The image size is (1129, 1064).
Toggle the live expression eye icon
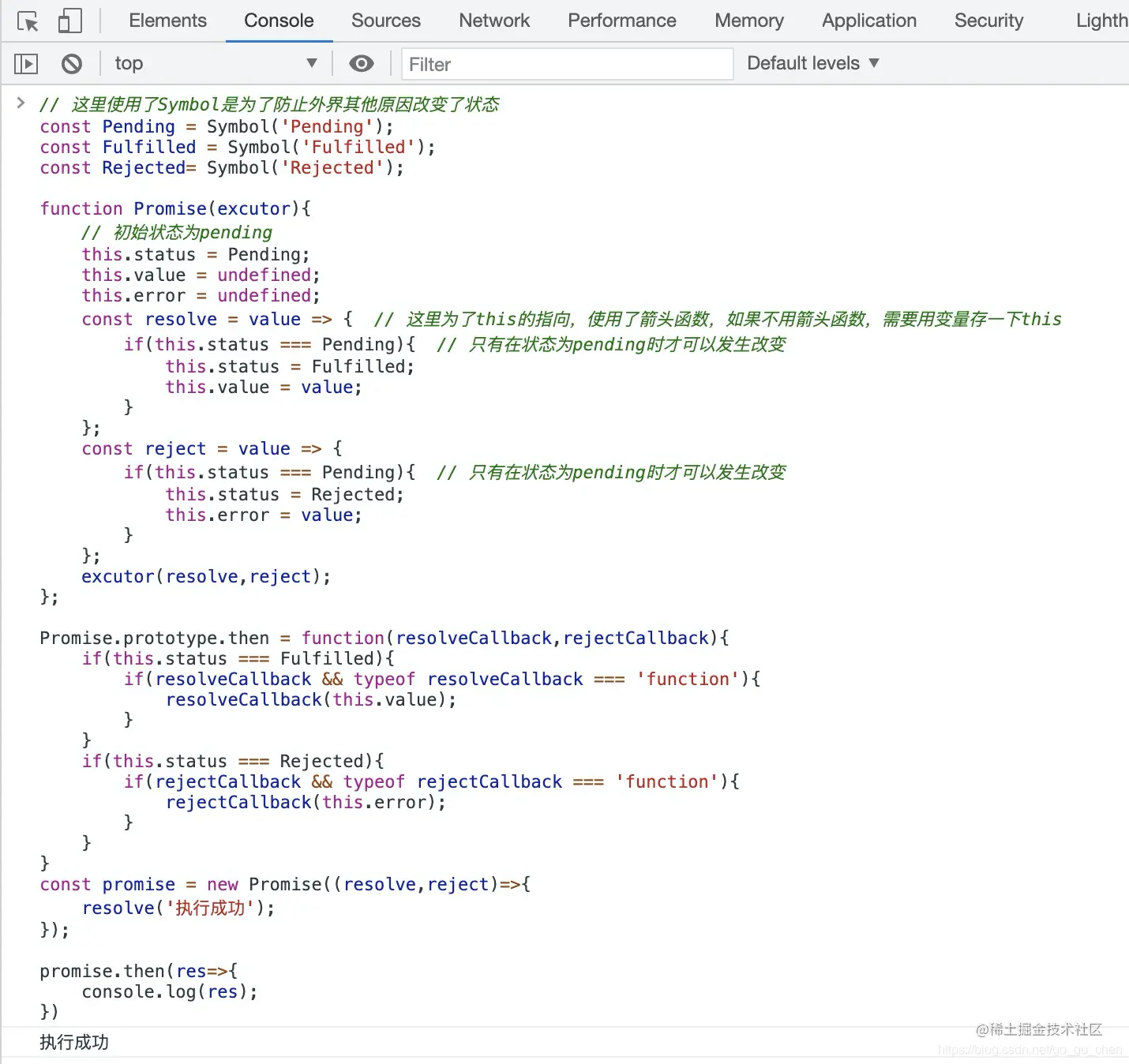point(362,64)
